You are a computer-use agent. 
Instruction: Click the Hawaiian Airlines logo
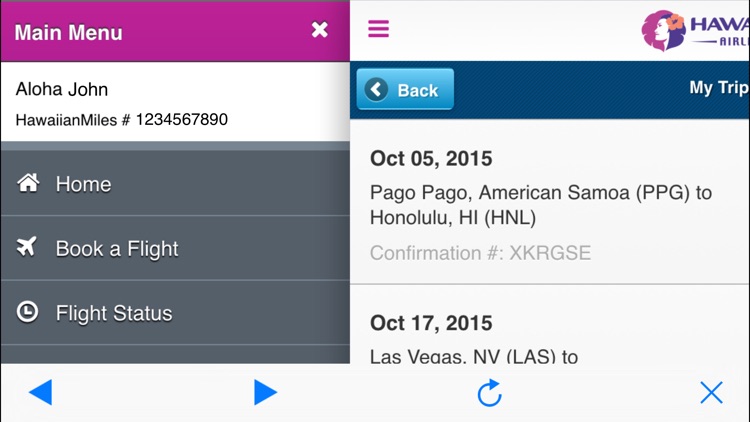[695, 30]
